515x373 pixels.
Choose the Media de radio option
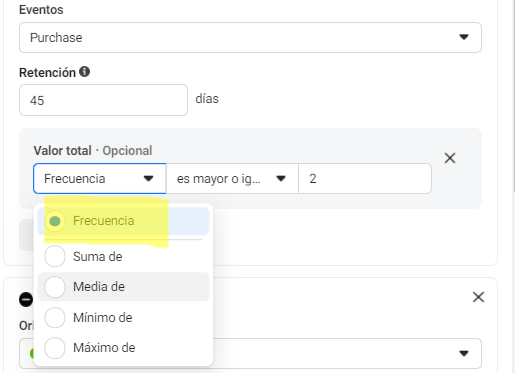55,287
